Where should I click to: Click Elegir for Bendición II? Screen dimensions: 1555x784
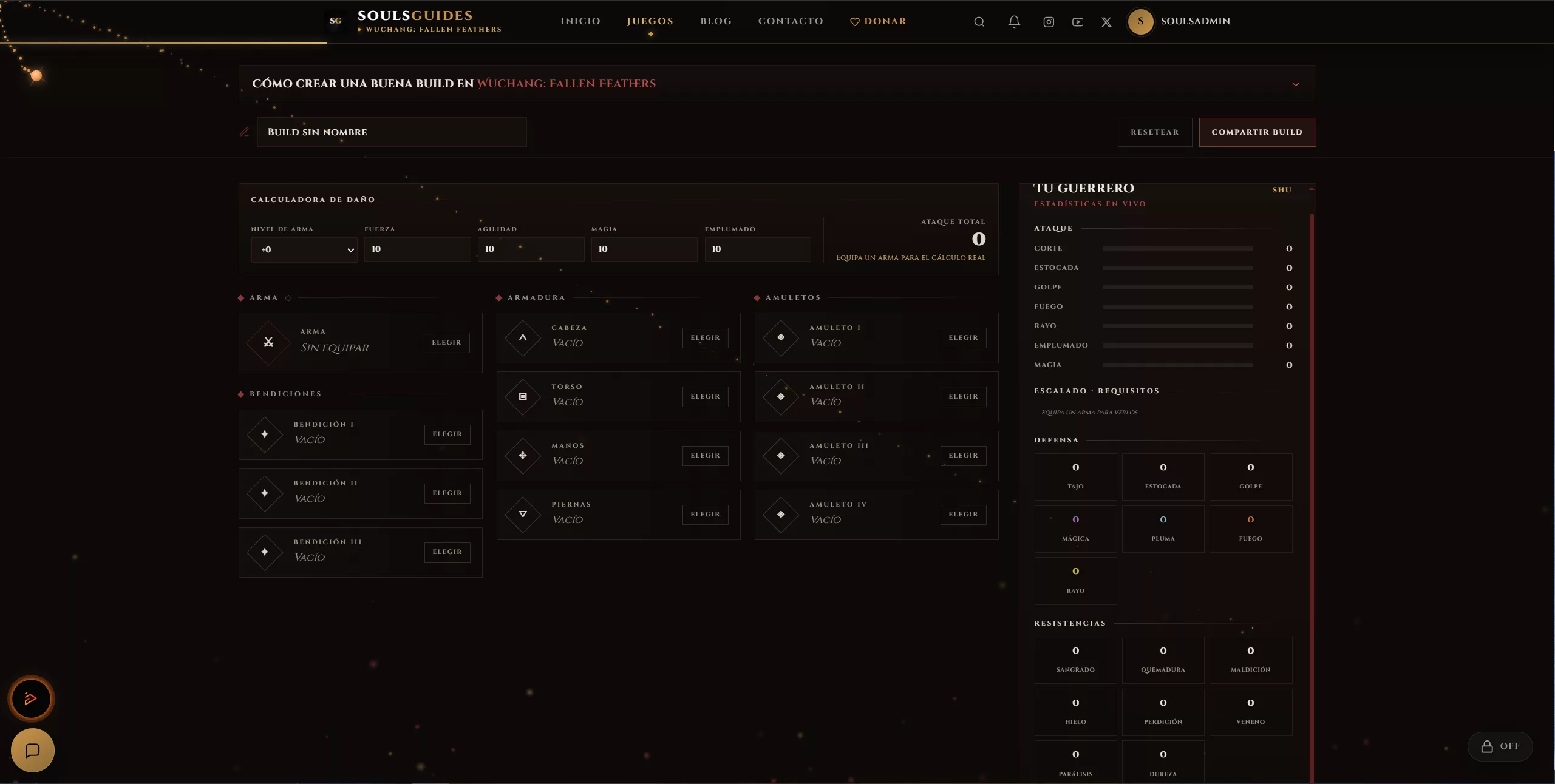(447, 493)
